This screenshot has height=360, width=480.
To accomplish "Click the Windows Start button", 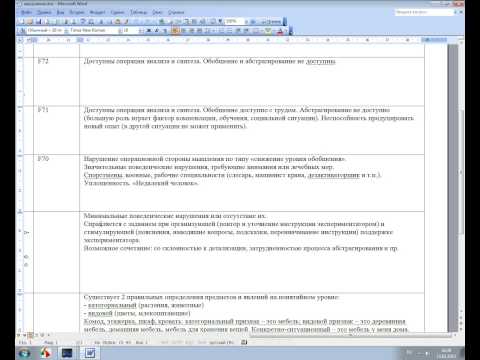I will click(x=24, y=353).
